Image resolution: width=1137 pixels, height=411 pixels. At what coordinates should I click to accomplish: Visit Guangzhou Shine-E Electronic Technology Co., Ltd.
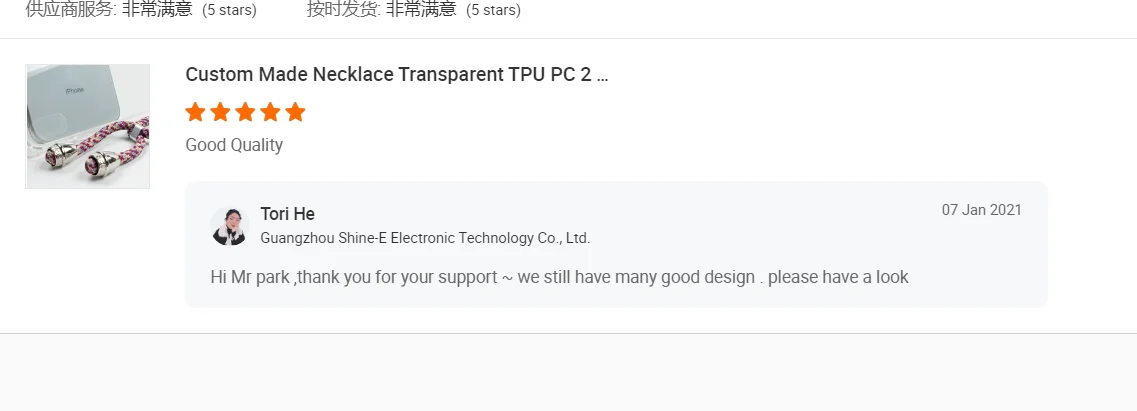point(425,238)
